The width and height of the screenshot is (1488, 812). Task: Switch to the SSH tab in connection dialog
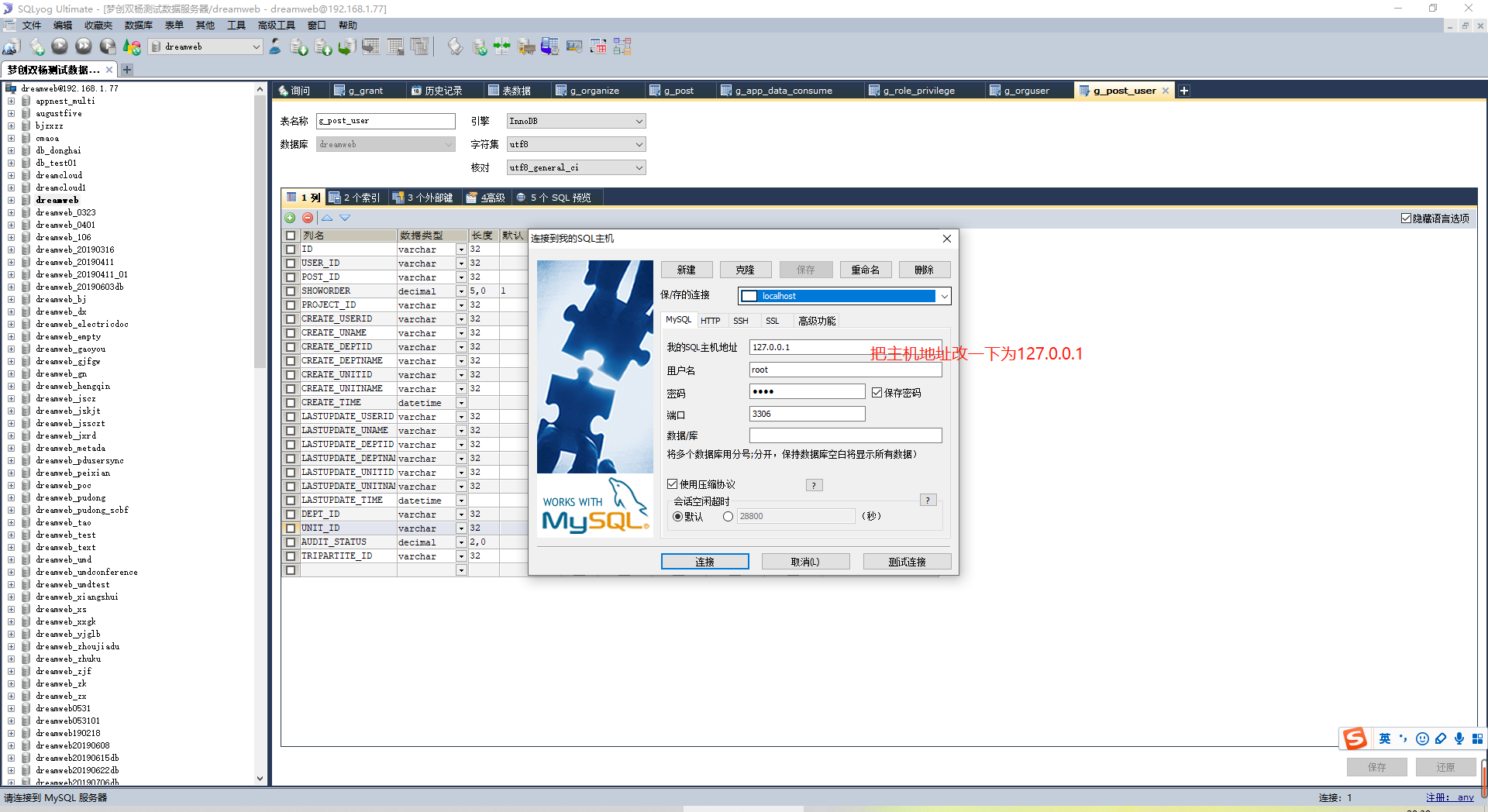tap(741, 321)
